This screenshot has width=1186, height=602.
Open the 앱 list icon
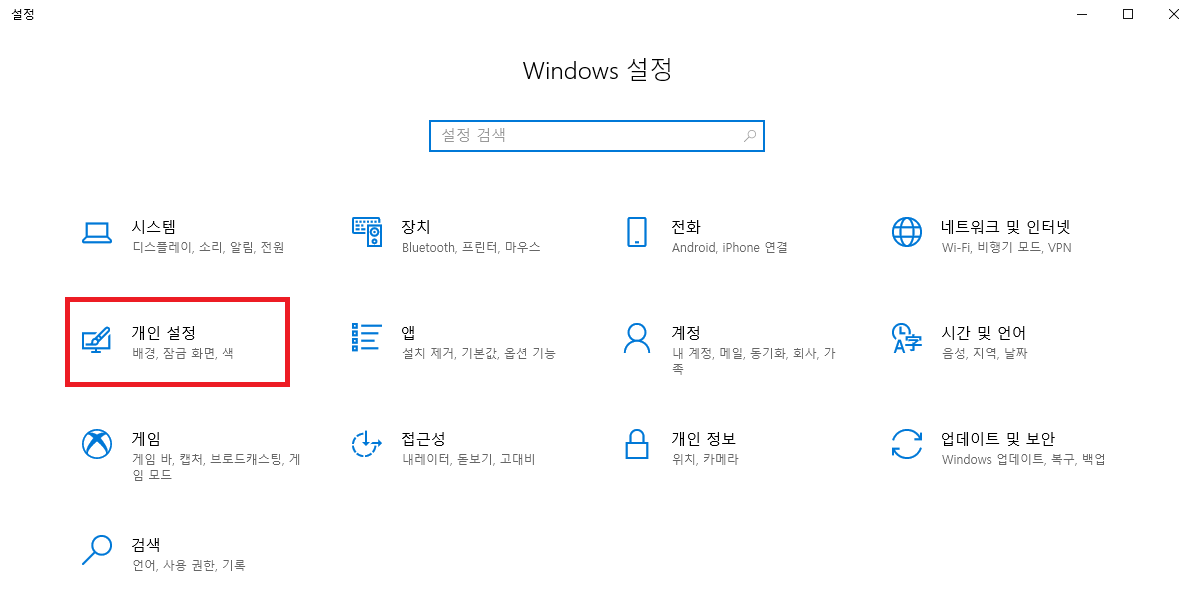pos(366,337)
